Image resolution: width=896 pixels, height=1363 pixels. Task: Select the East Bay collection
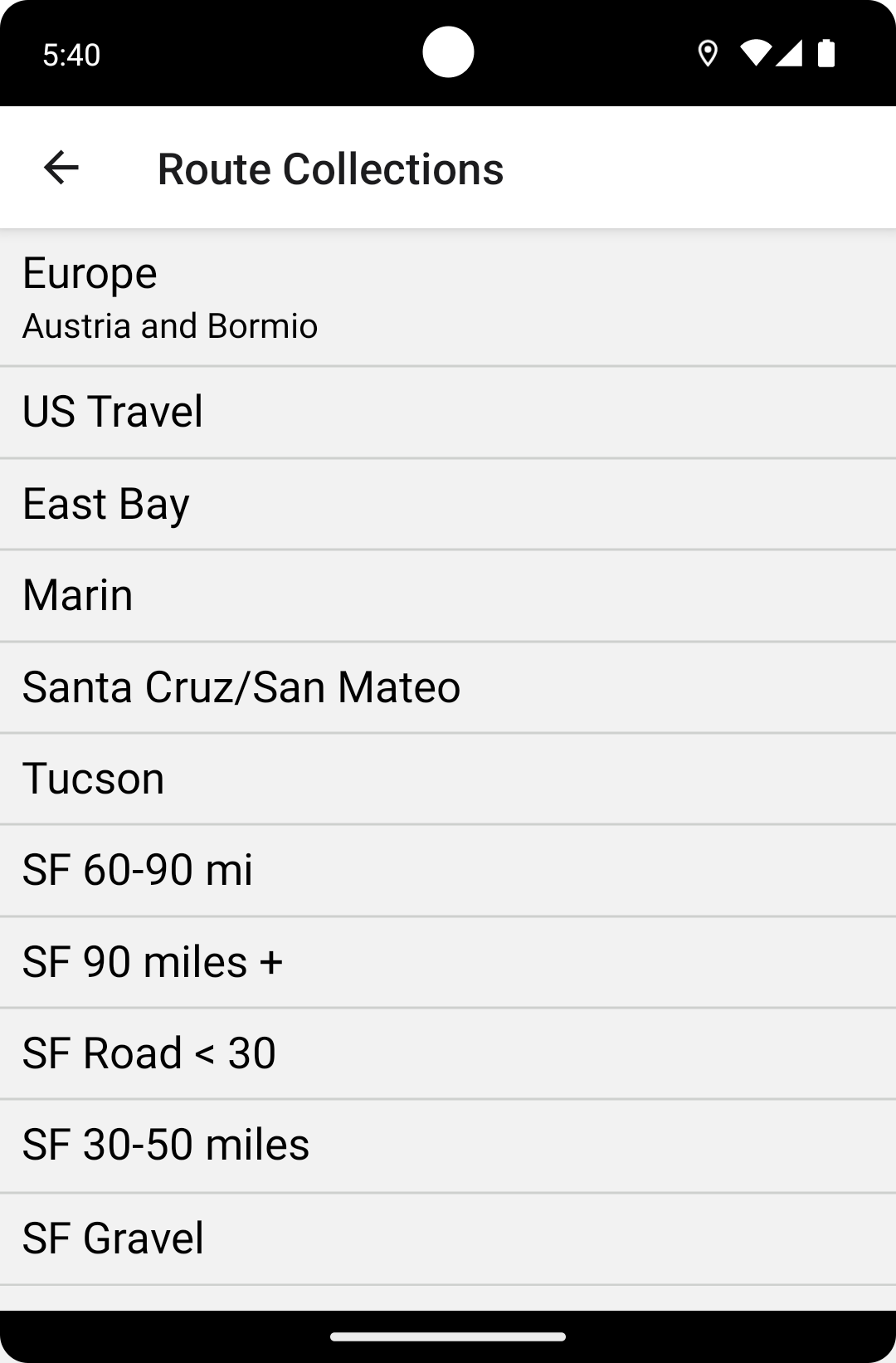click(x=448, y=504)
